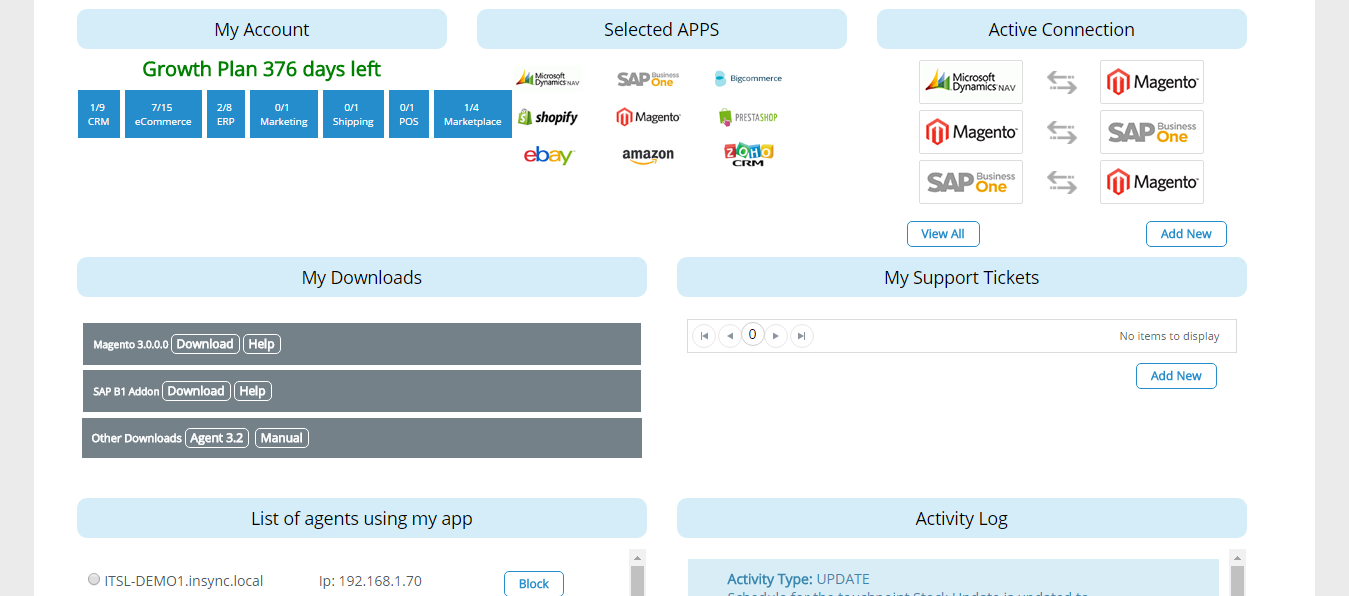Open Help for Magento 3.0.0.0

coord(262,344)
